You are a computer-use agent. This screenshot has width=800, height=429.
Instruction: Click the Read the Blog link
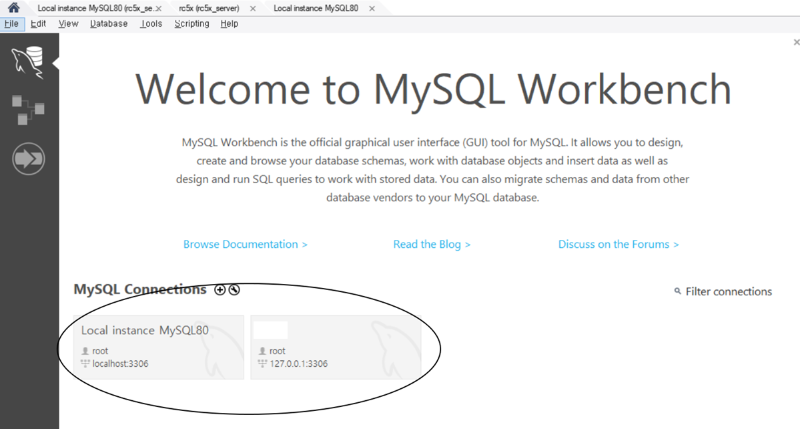[x=432, y=244]
